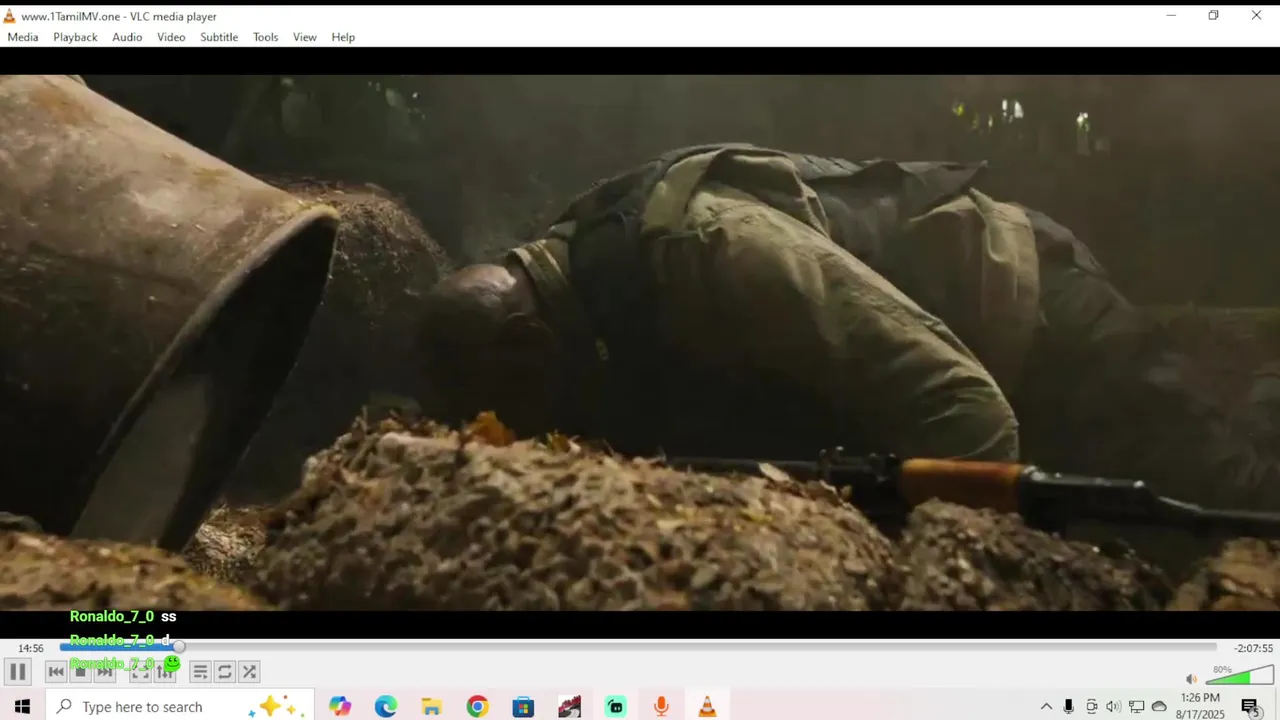
Task: Open File Explorer from taskbar
Action: click(x=432, y=706)
